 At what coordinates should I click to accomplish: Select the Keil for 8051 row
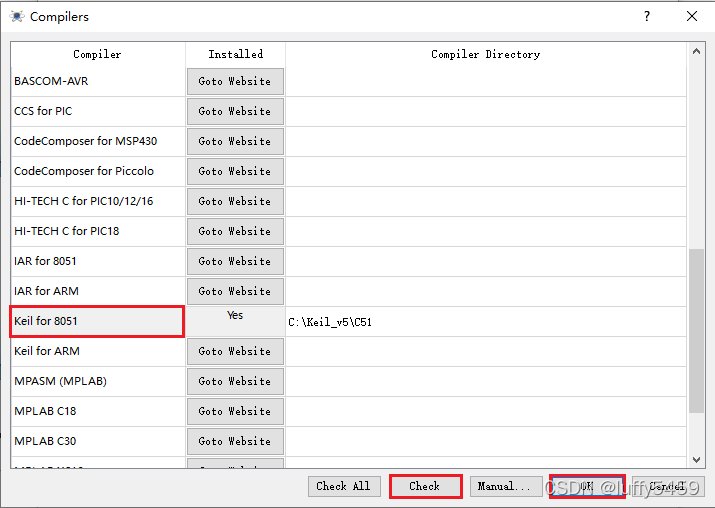98,321
